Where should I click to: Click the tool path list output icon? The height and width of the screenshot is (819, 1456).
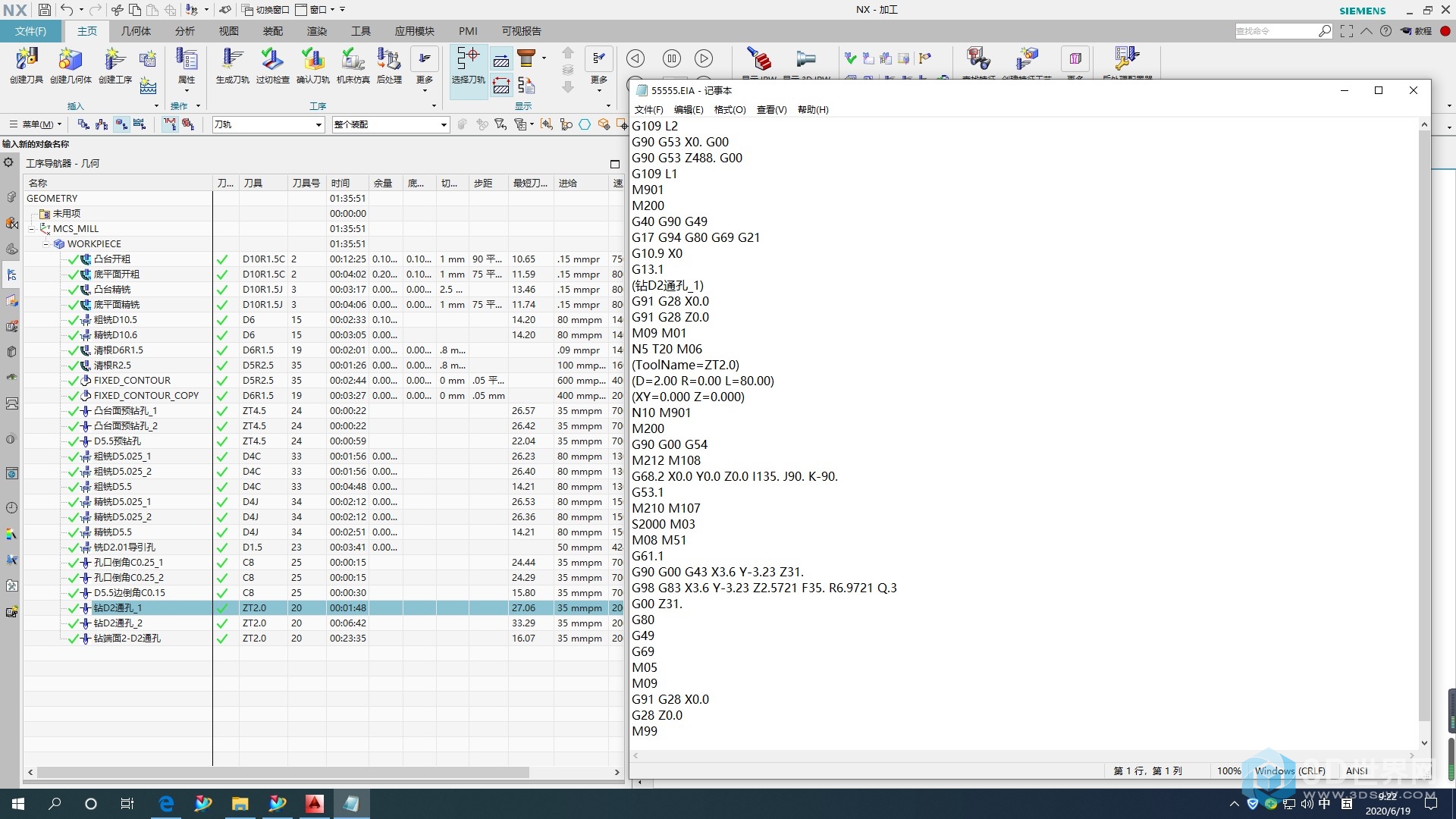pyautogui.click(x=526, y=86)
